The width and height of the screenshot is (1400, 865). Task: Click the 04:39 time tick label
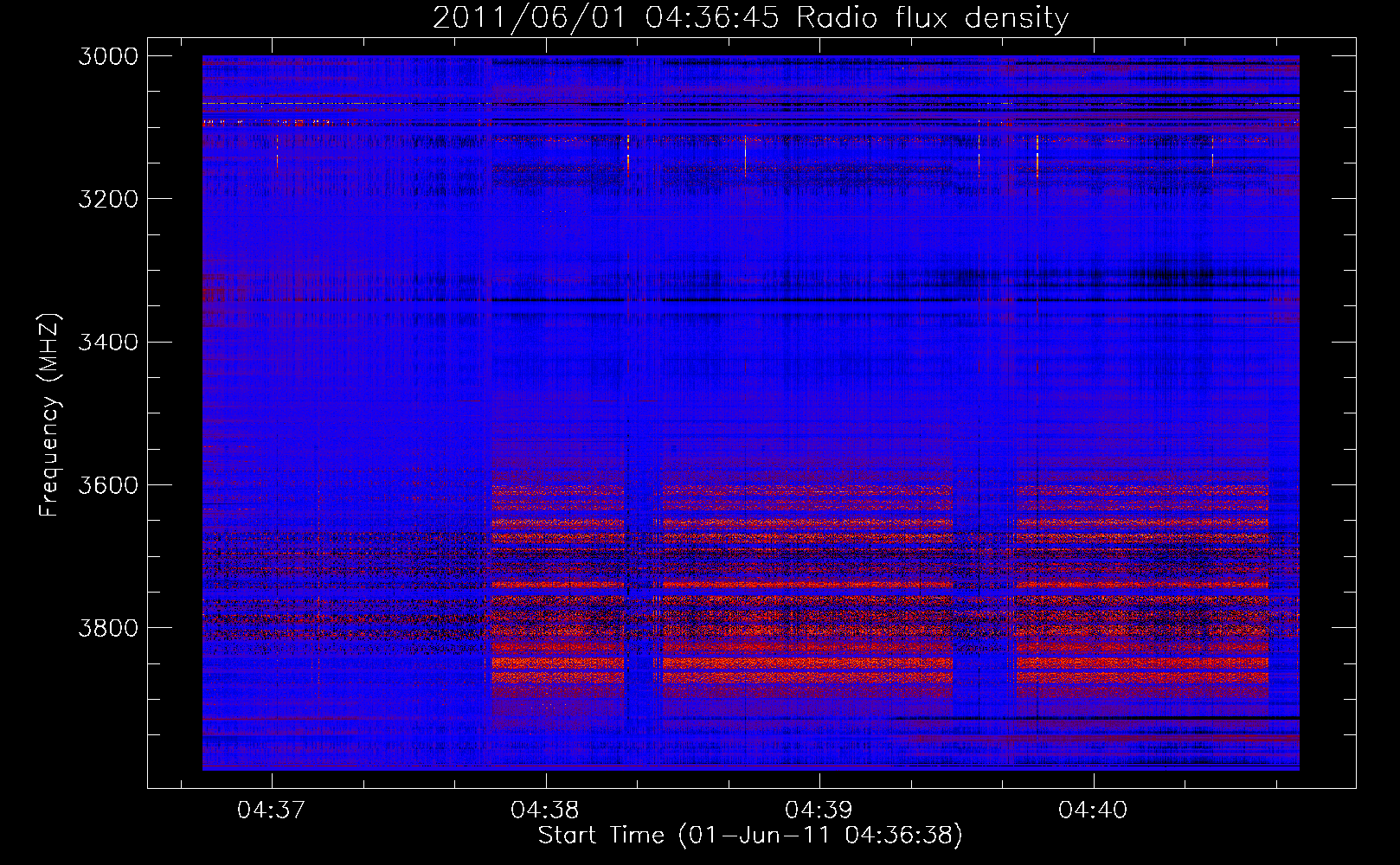[819, 811]
